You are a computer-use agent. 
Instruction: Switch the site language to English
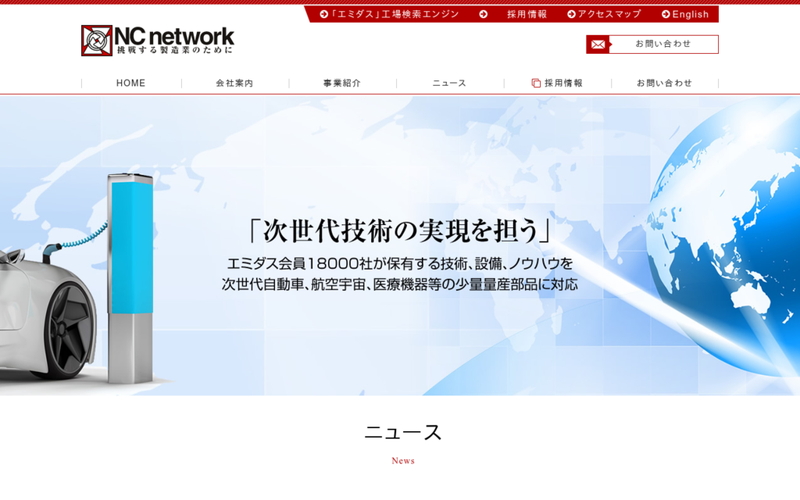click(690, 14)
